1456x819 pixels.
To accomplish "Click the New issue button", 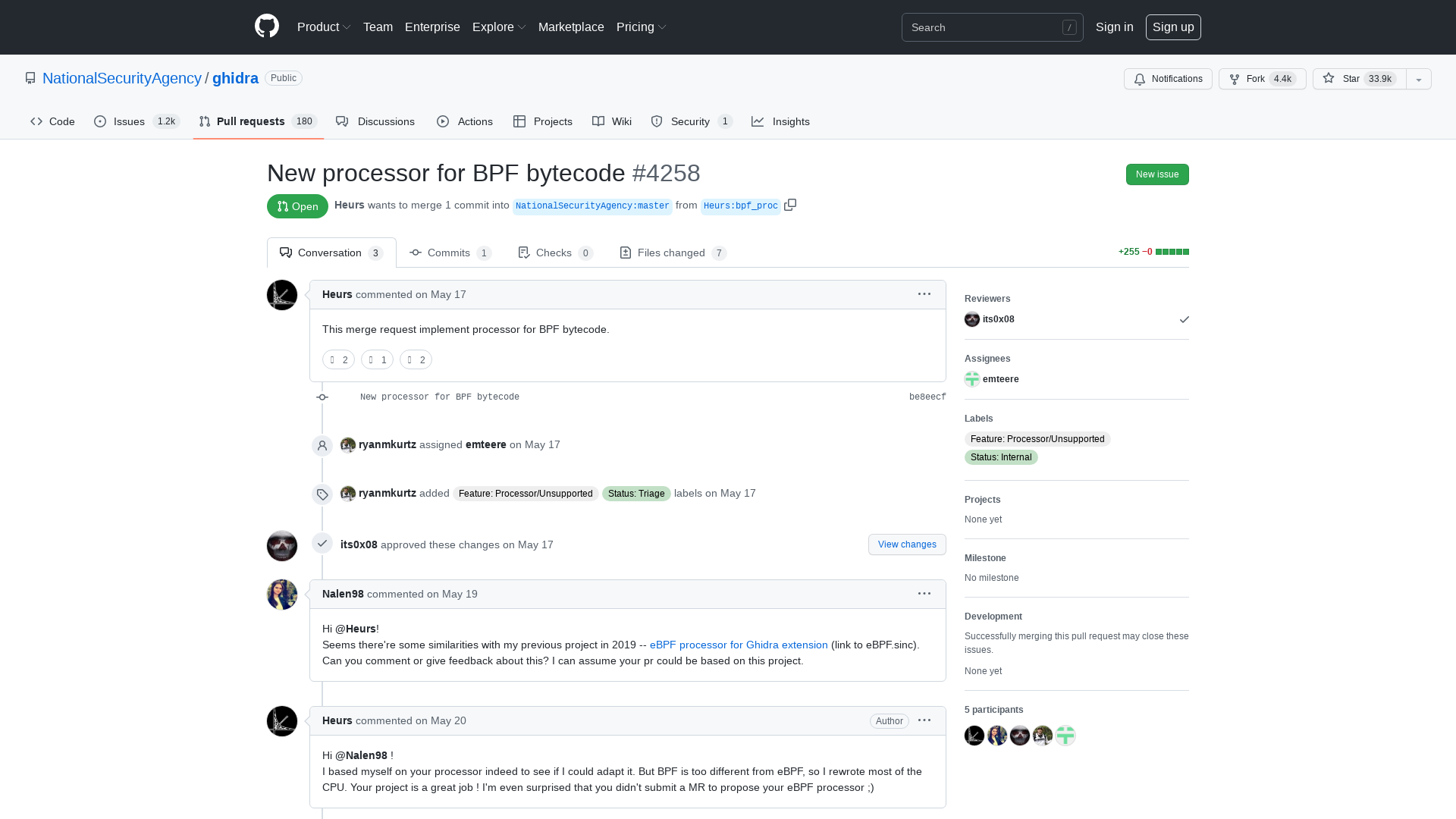I will click(1157, 174).
